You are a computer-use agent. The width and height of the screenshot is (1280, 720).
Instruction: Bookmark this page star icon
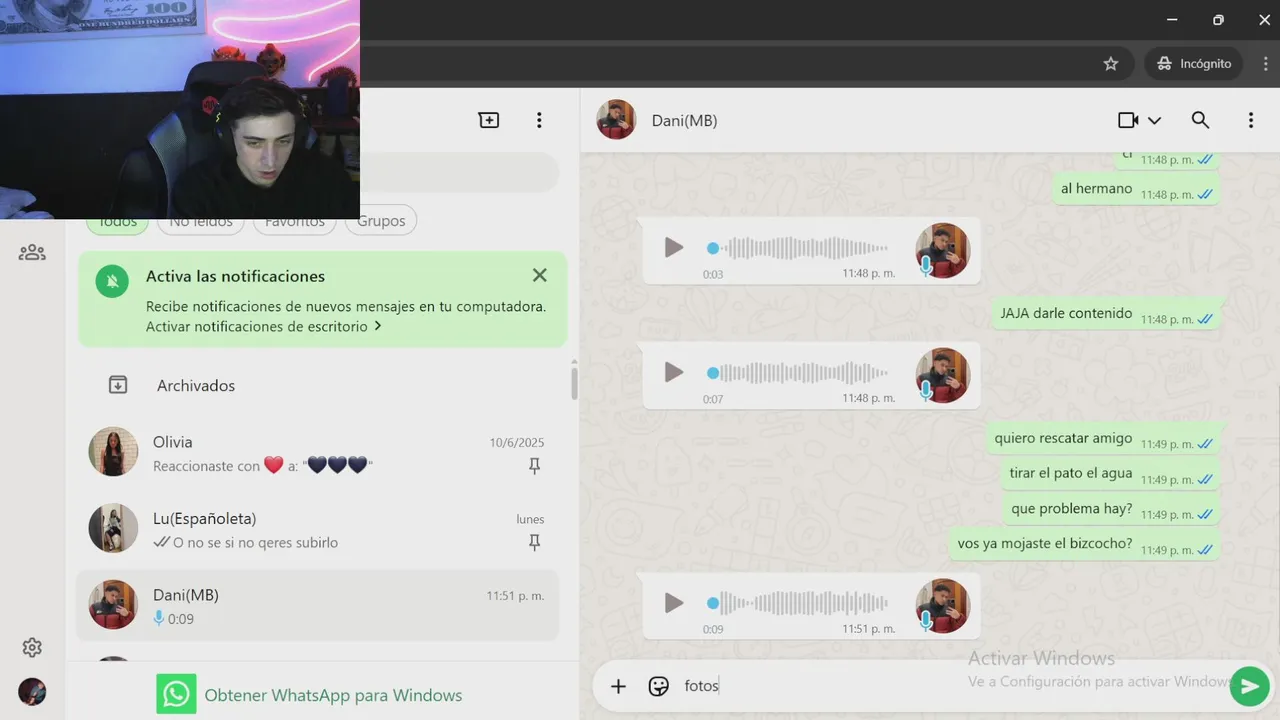(x=1111, y=63)
